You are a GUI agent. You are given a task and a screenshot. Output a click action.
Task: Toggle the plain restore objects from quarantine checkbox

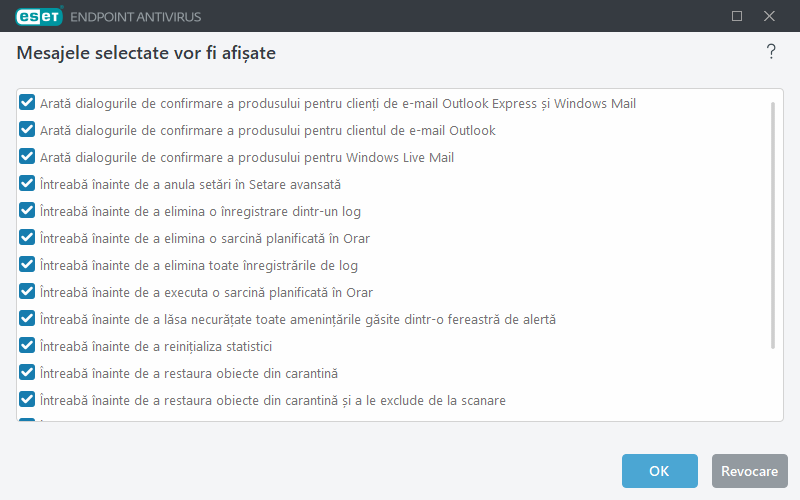(x=27, y=373)
